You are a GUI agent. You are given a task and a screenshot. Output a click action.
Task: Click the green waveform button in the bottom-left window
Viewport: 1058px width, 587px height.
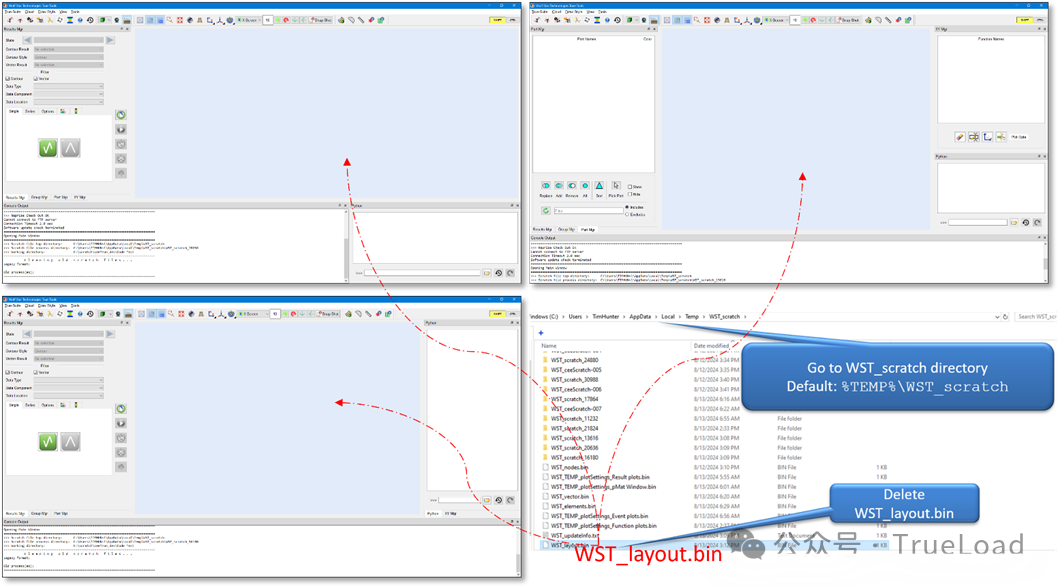click(47, 442)
